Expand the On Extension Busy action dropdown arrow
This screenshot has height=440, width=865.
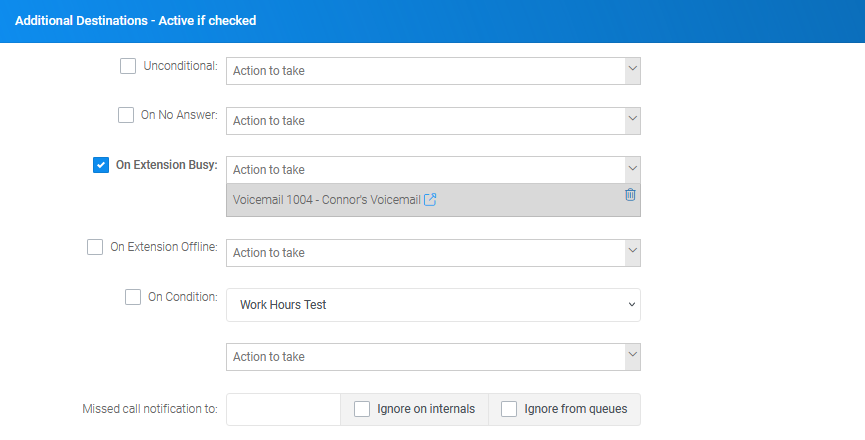[633, 170]
